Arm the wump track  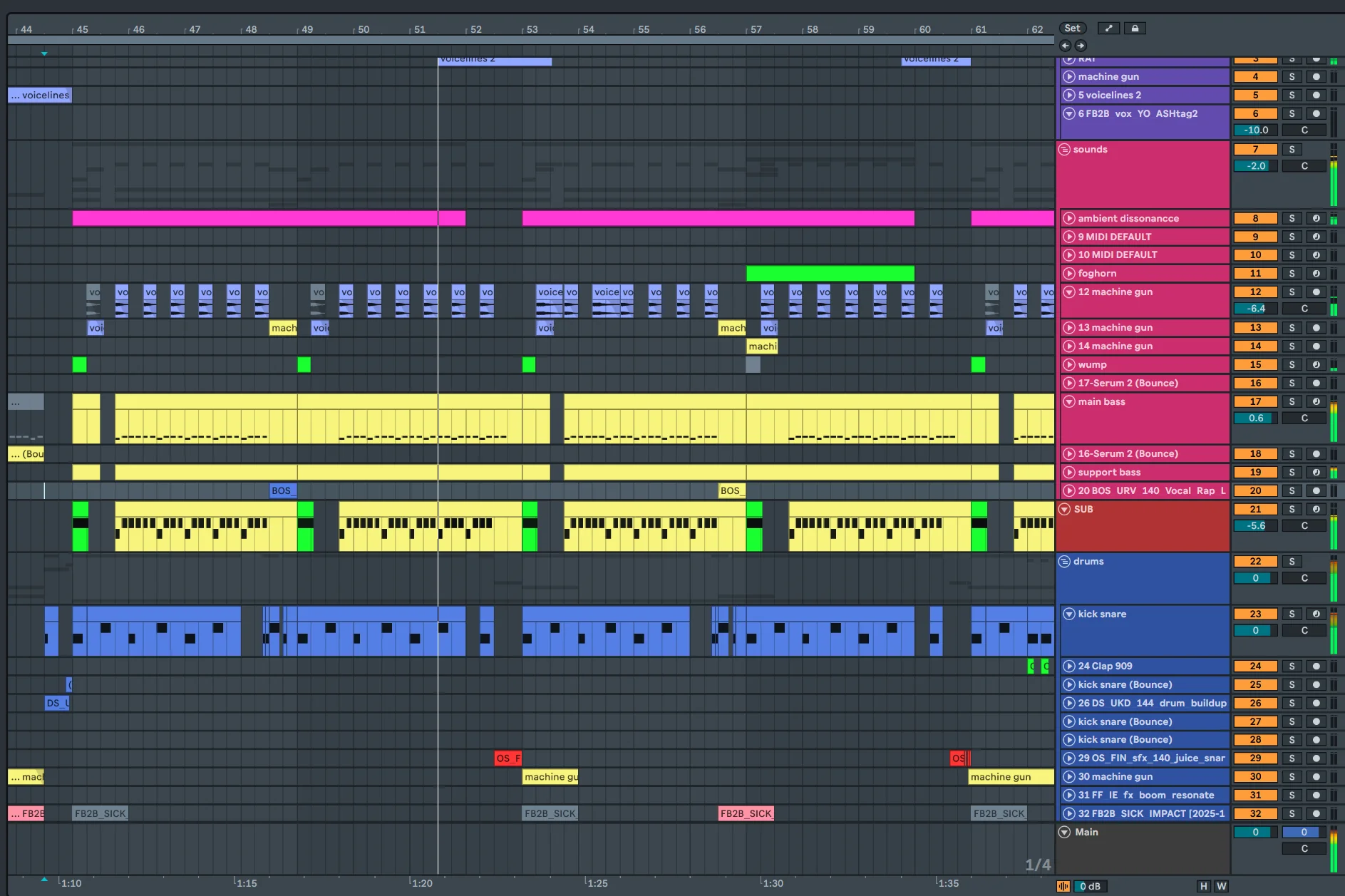coord(1316,365)
